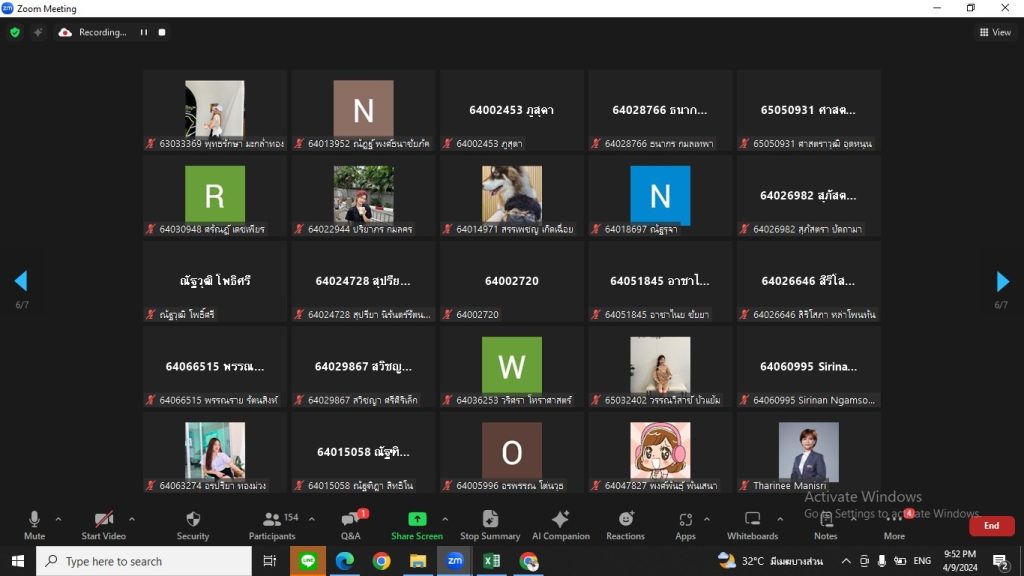Open the Participants panel

[x=272, y=525]
